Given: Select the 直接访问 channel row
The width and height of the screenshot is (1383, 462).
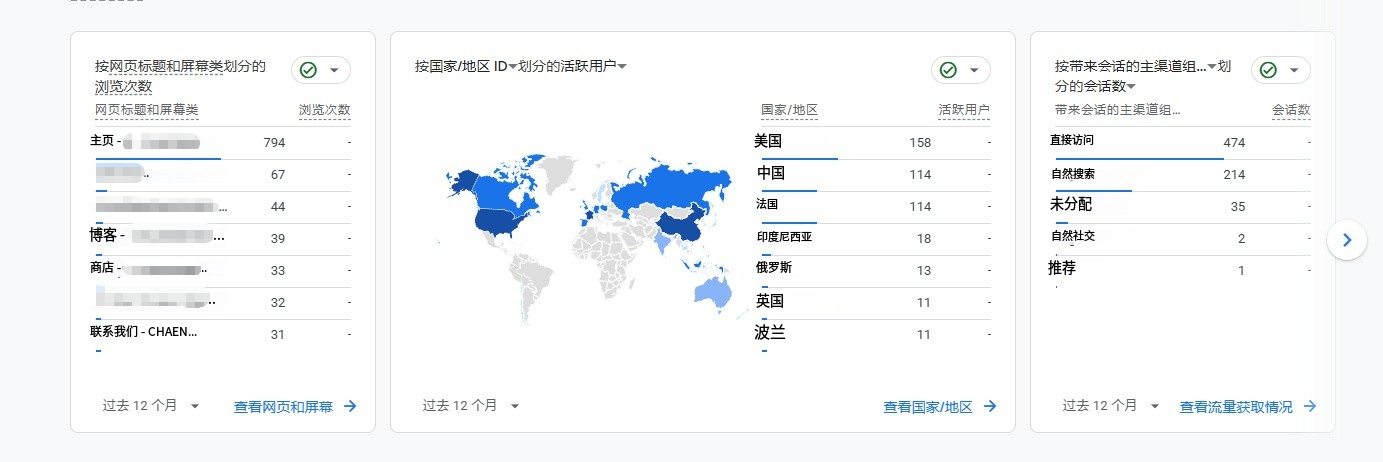Looking at the screenshot, I should (1072, 142).
